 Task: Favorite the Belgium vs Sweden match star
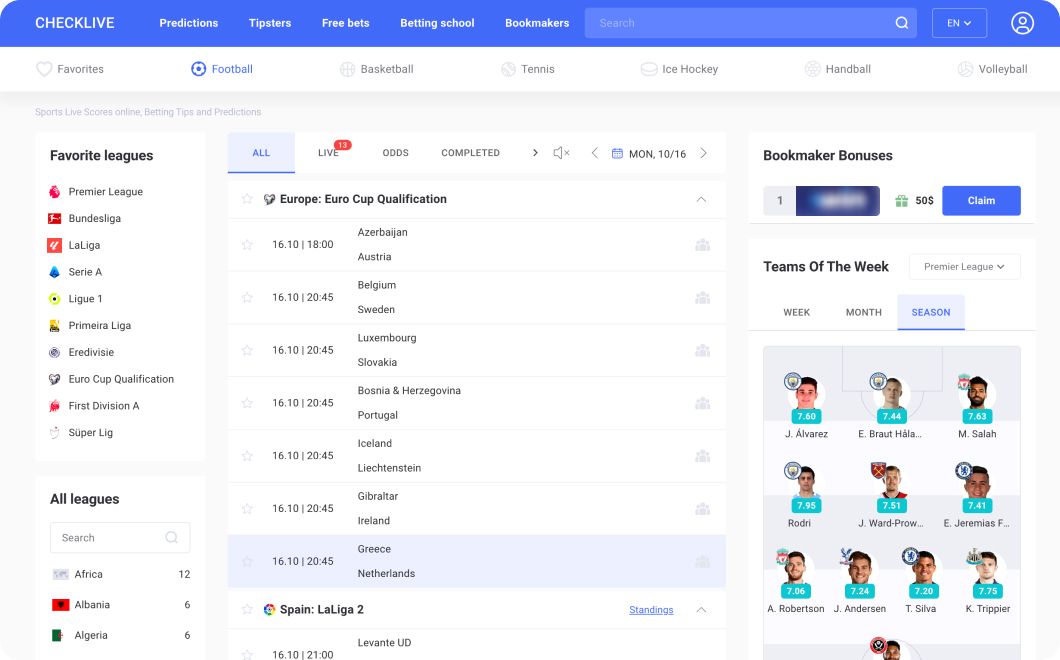(247, 298)
